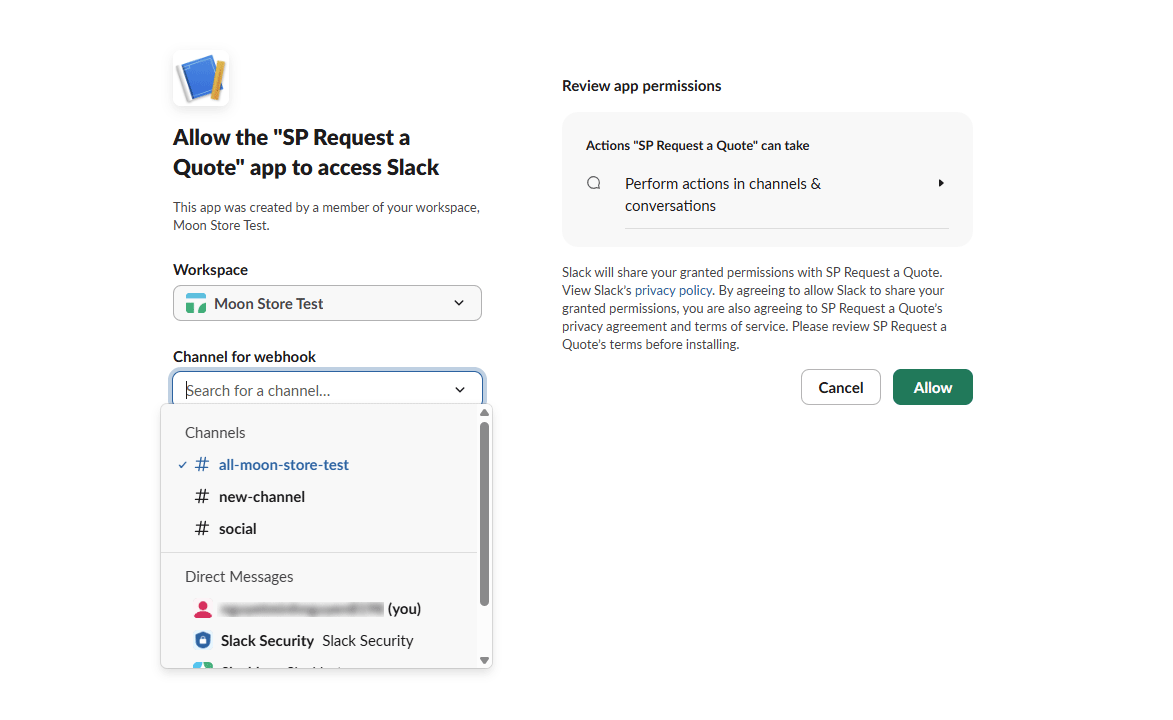Viewport: 1173px width, 720px height.
Task: Choose the social channel
Action: pos(319,529)
